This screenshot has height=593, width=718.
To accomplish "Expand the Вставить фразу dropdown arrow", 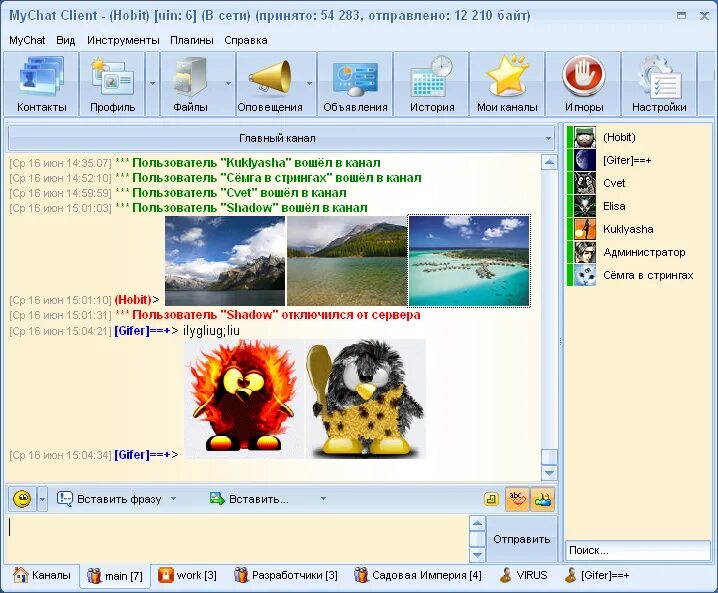I will point(174,499).
